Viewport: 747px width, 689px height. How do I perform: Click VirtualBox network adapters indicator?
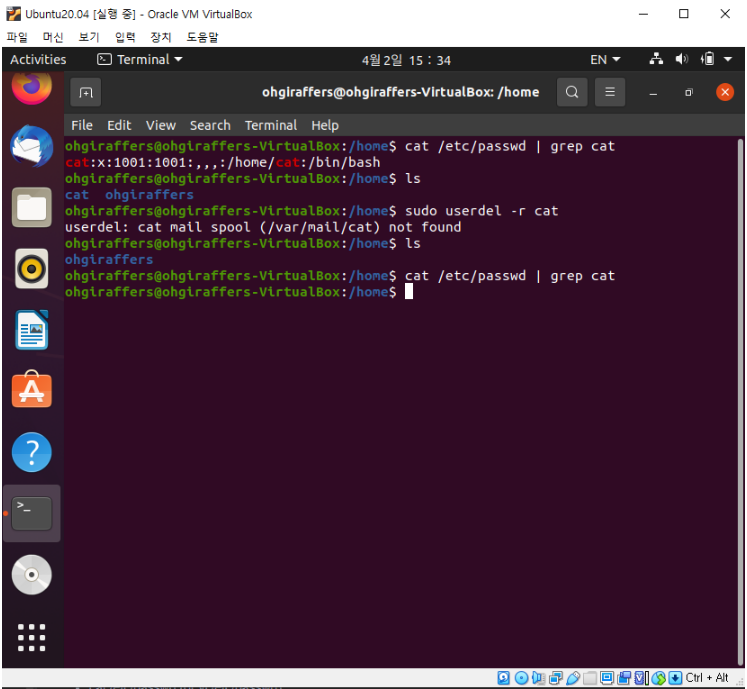tap(556, 678)
